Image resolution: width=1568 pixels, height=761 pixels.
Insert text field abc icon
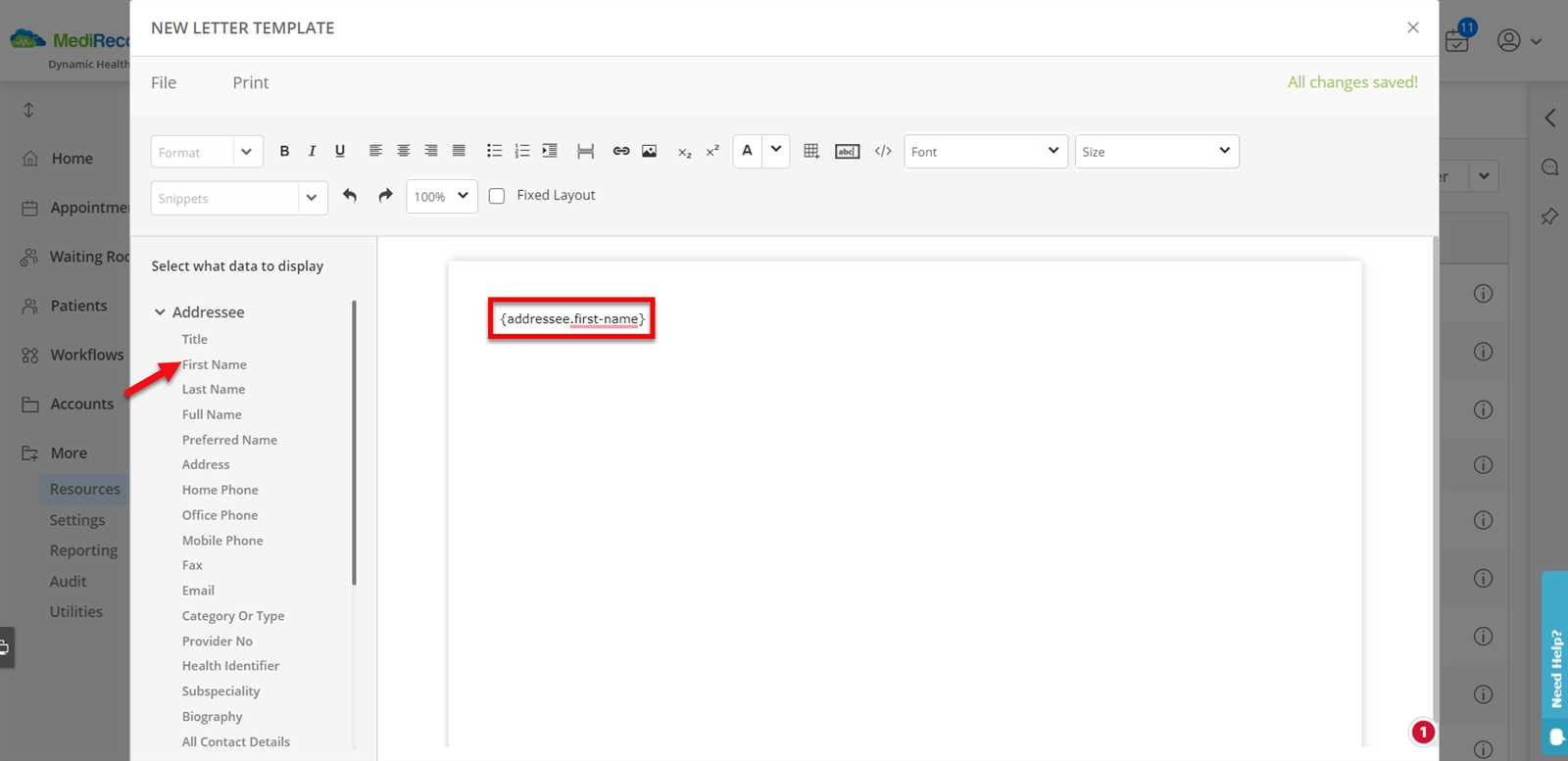847,151
